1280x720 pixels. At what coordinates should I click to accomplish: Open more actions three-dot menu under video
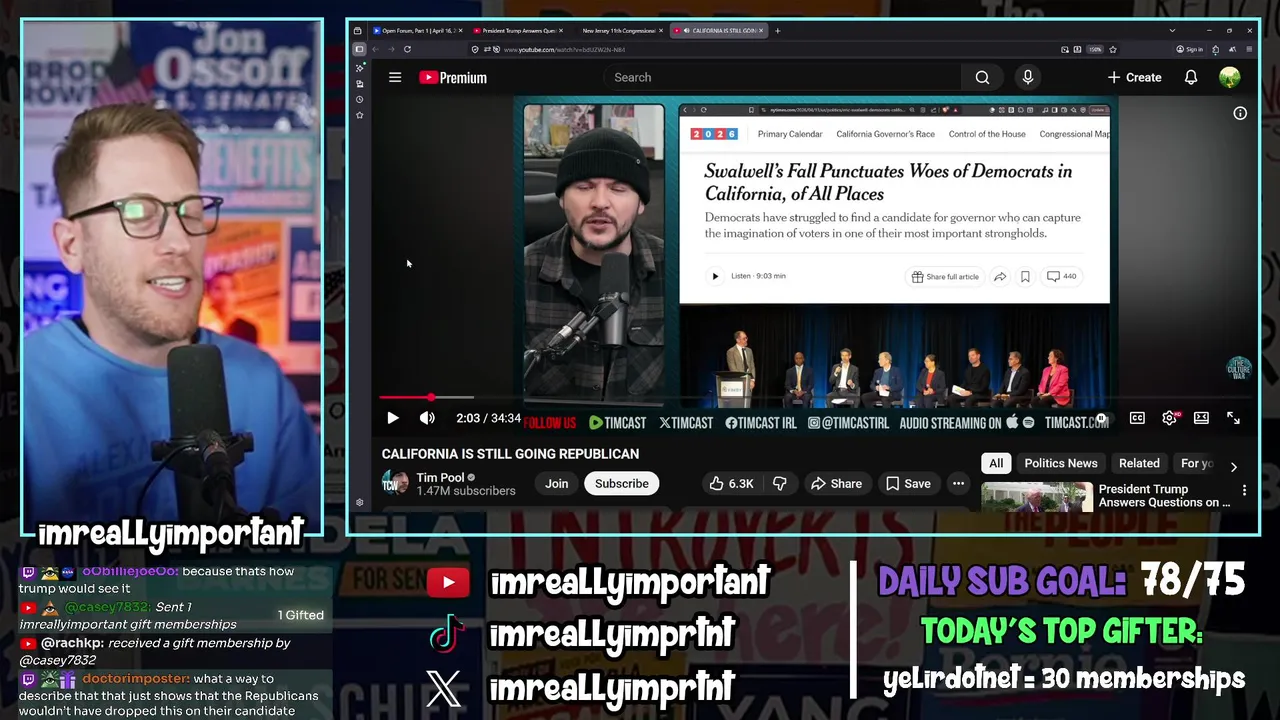coord(958,483)
